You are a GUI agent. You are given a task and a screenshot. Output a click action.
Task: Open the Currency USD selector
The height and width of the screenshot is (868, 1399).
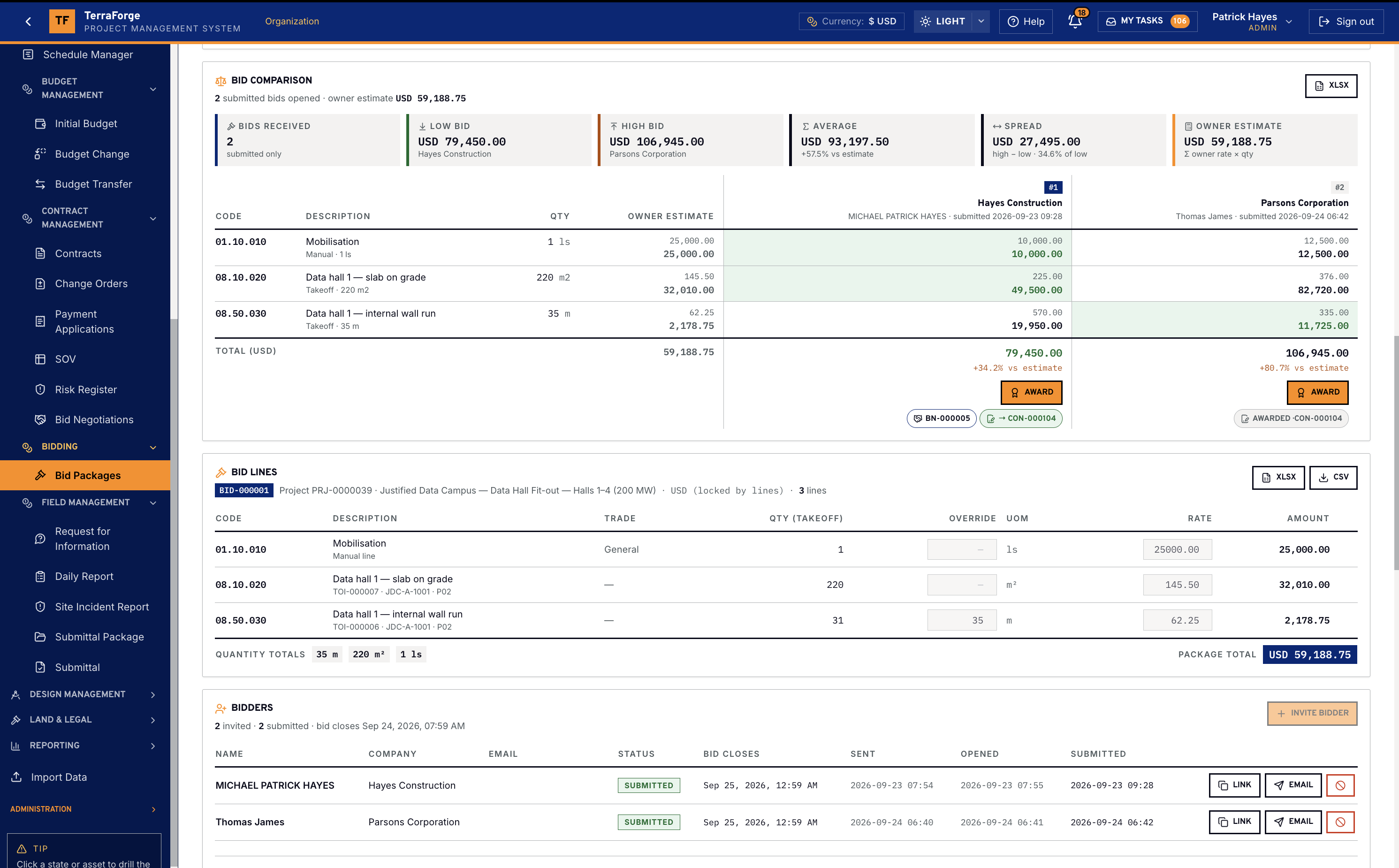852,21
